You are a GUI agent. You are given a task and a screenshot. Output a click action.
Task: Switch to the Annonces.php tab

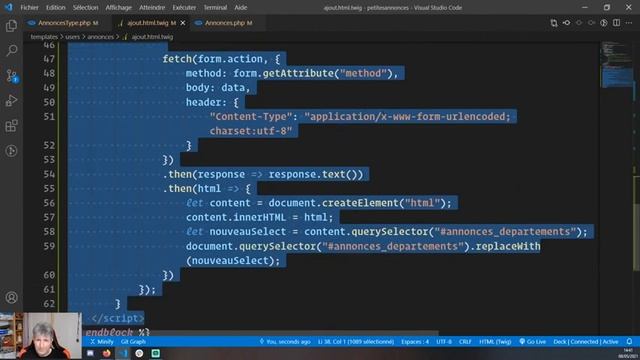[229, 23]
